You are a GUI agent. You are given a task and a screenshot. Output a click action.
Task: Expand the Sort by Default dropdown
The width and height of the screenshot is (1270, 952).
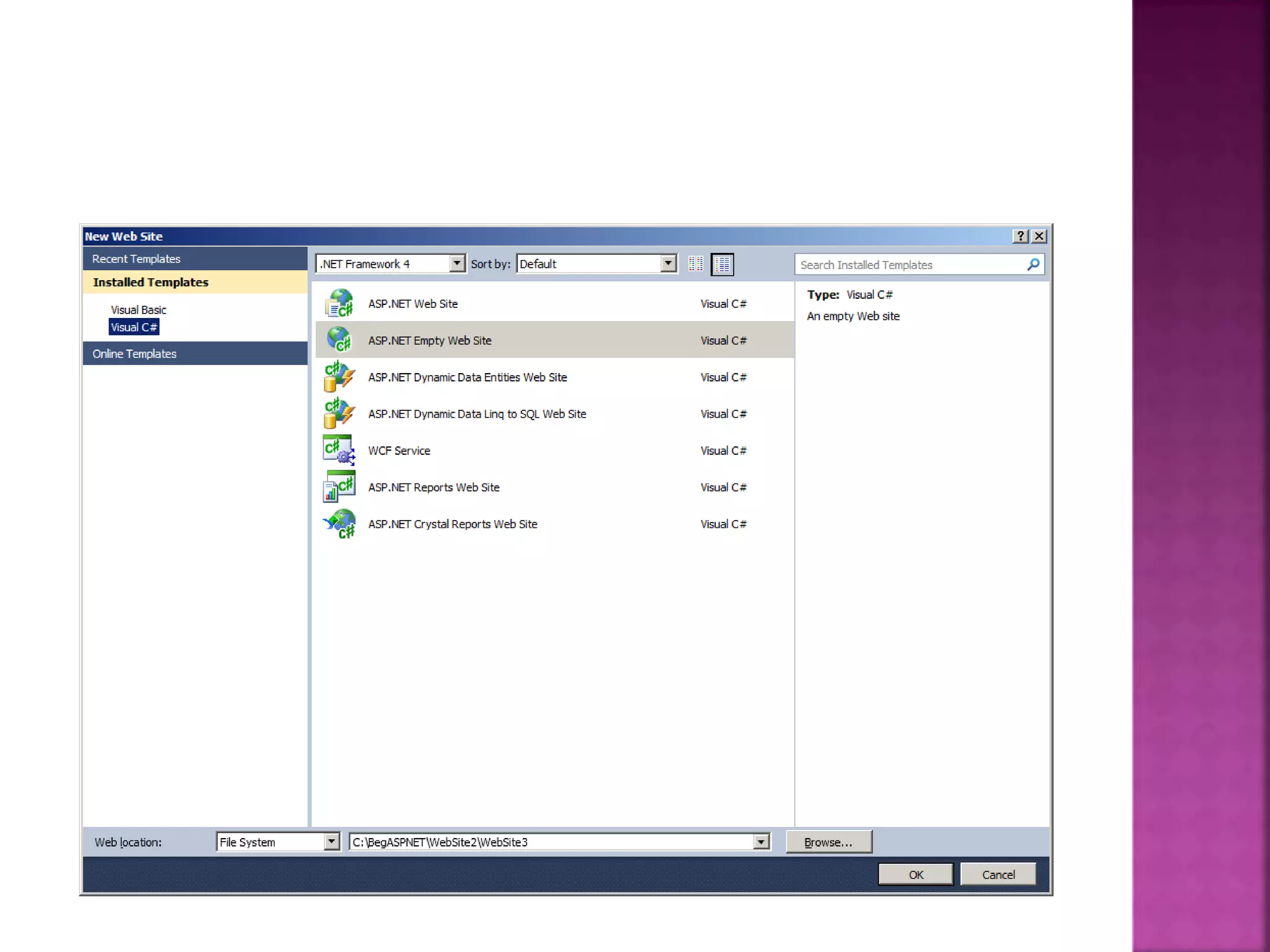668,263
